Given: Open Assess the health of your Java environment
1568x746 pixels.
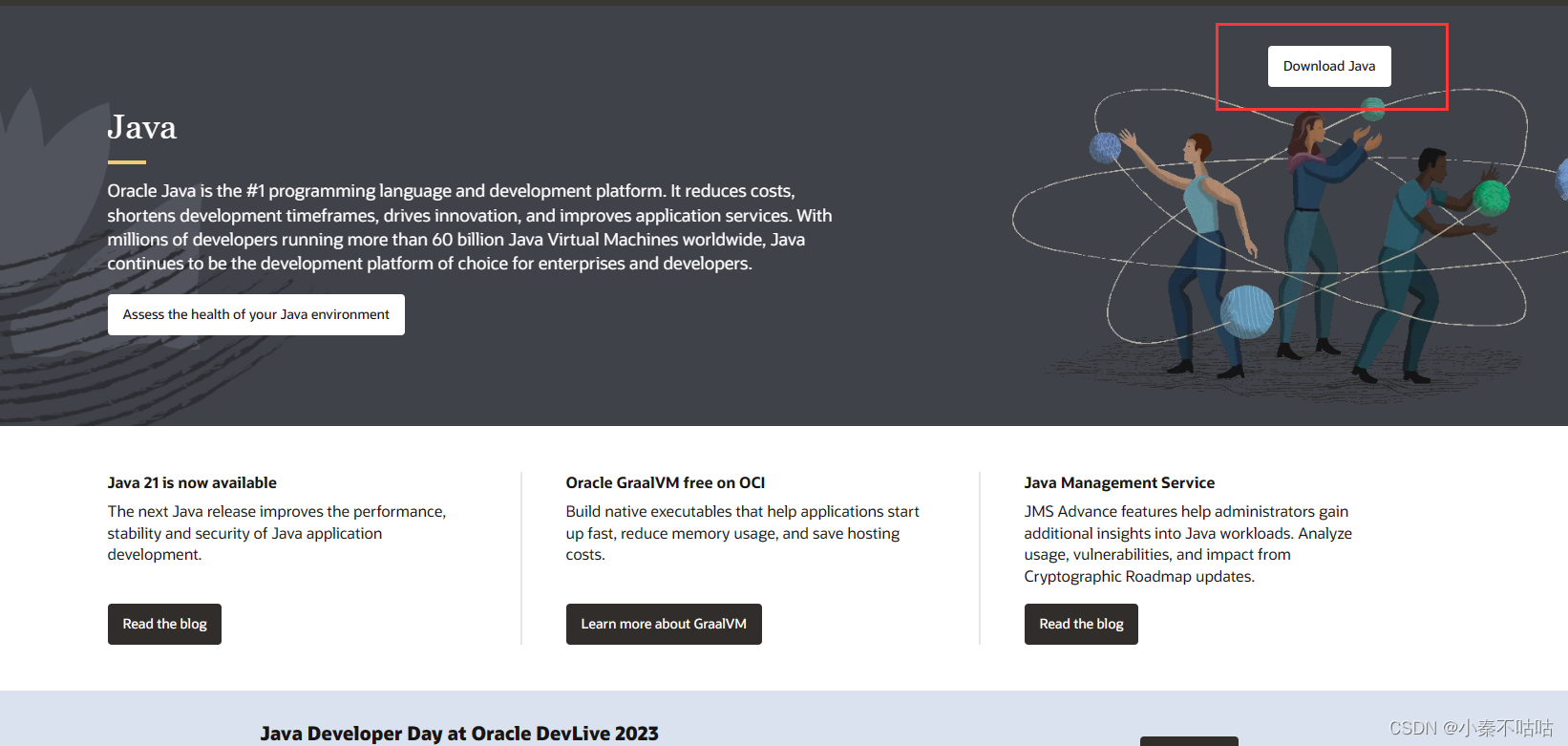Looking at the screenshot, I should (256, 314).
